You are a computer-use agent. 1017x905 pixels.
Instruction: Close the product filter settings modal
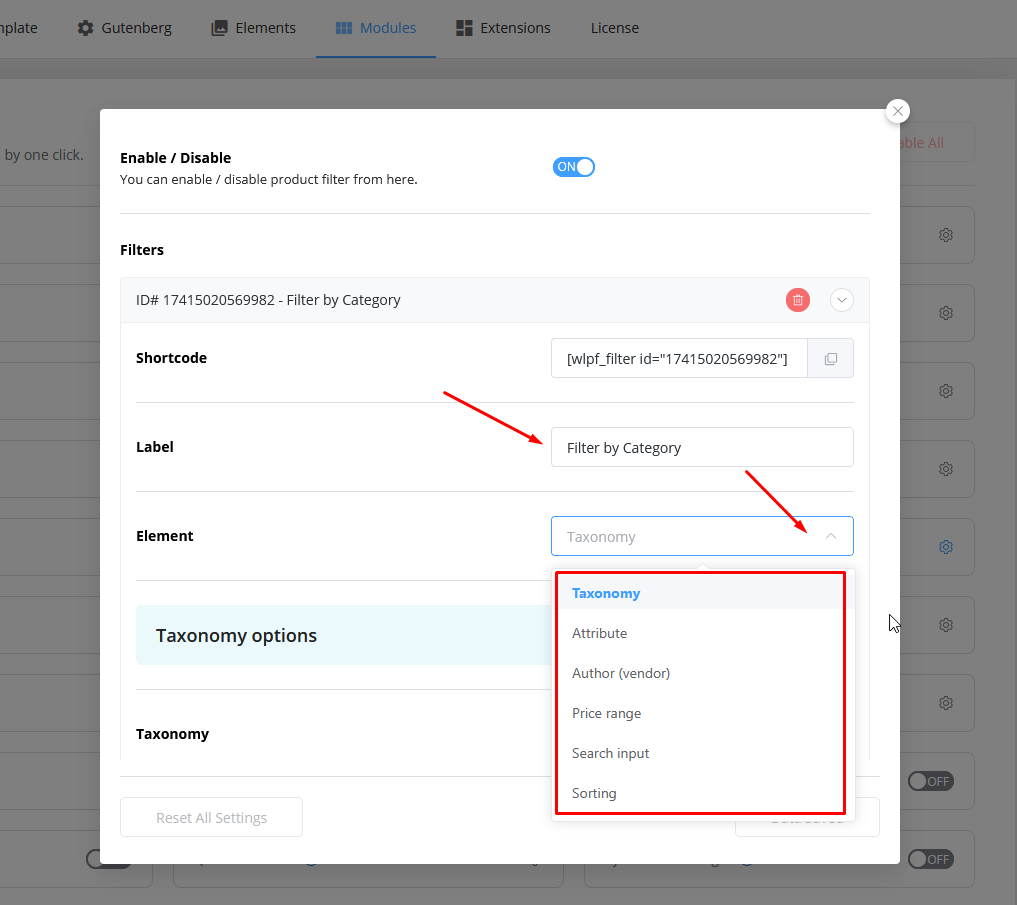[x=897, y=112]
